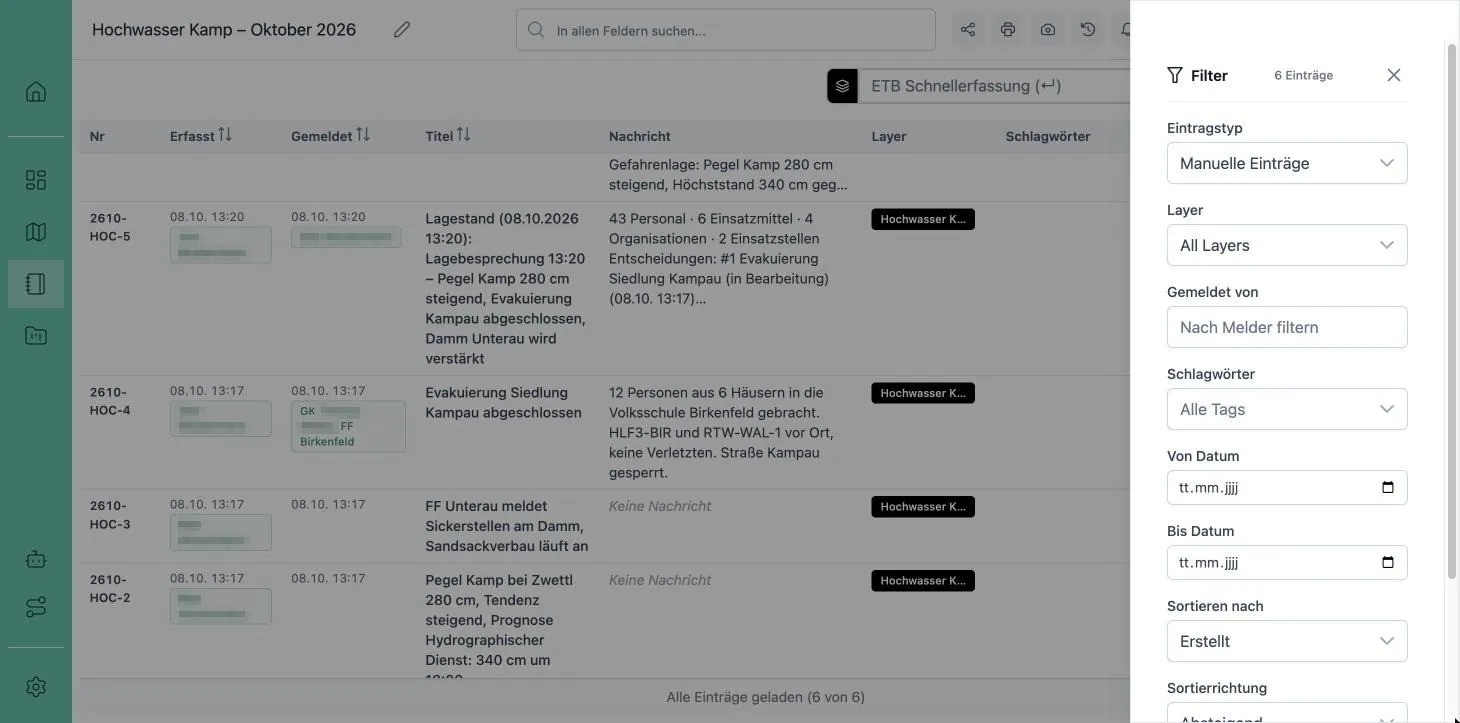The height and width of the screenshot is (723, 1460).
Task: Open entry 2610-HOC-5
Action: pos(110,227)
